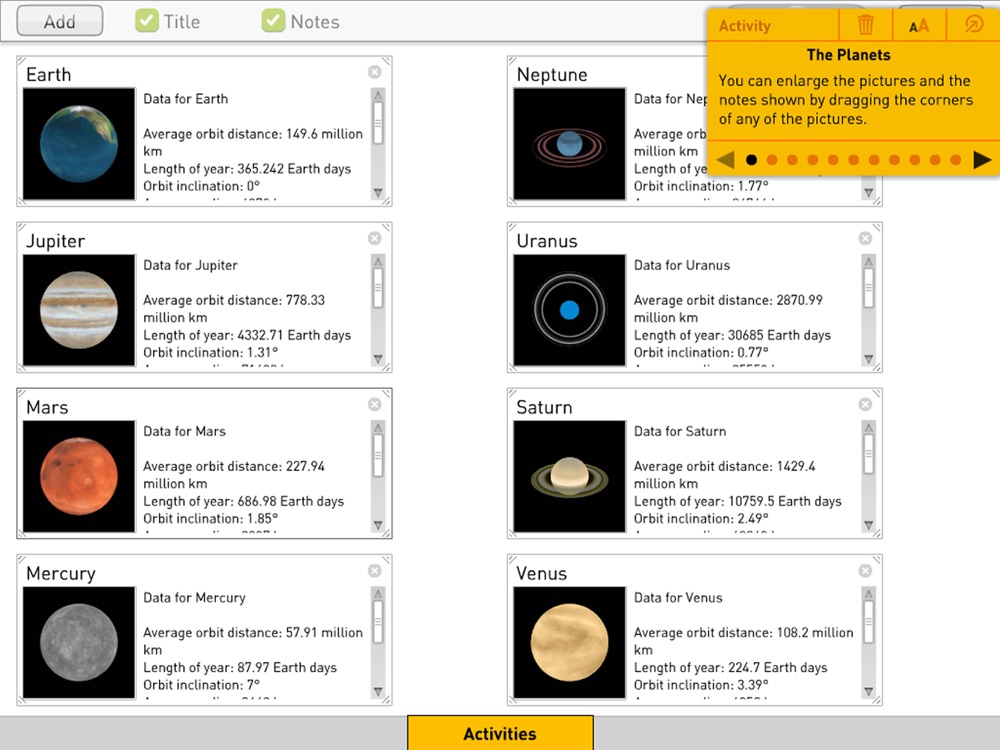Select the Saturn planet picture
This screenshot has width=1000, height=750.
point(570,476)
